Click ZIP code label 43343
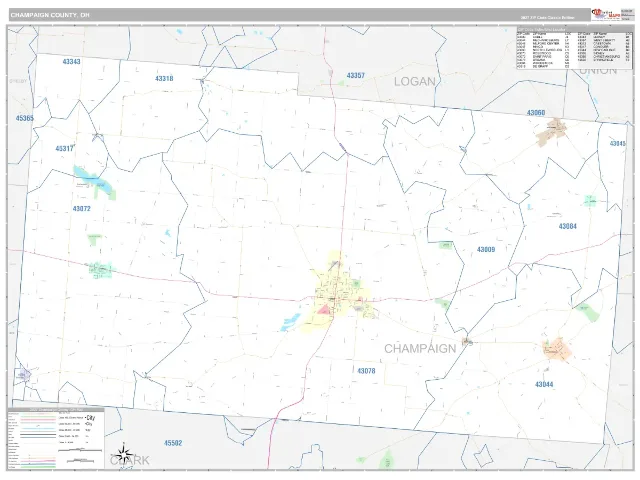The image size is (640, 480). pyautogui.click(x=71, y=62)
